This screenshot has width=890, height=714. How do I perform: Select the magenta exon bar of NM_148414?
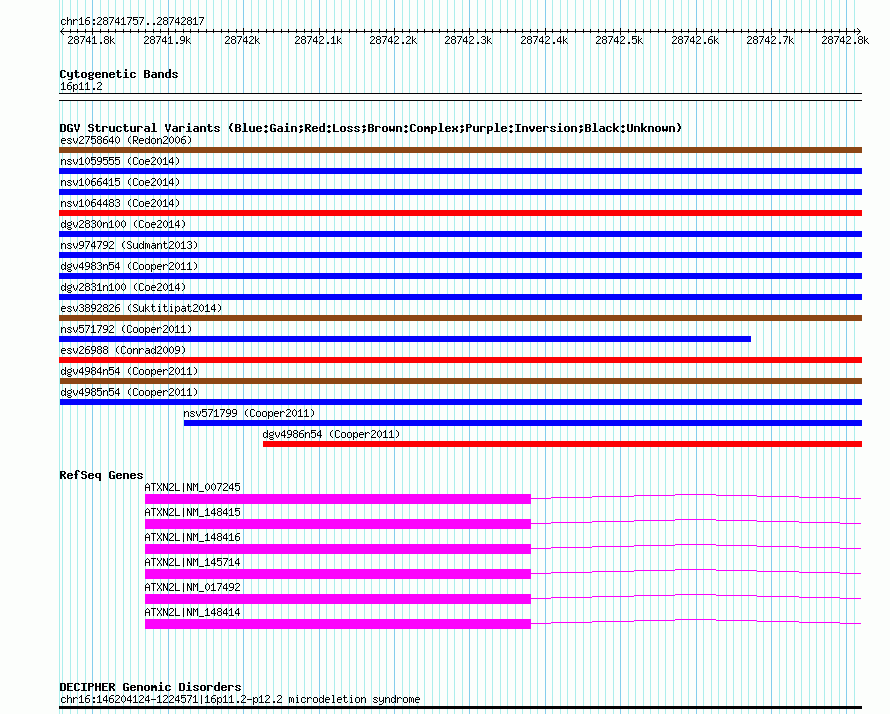(x=338, y=624)
